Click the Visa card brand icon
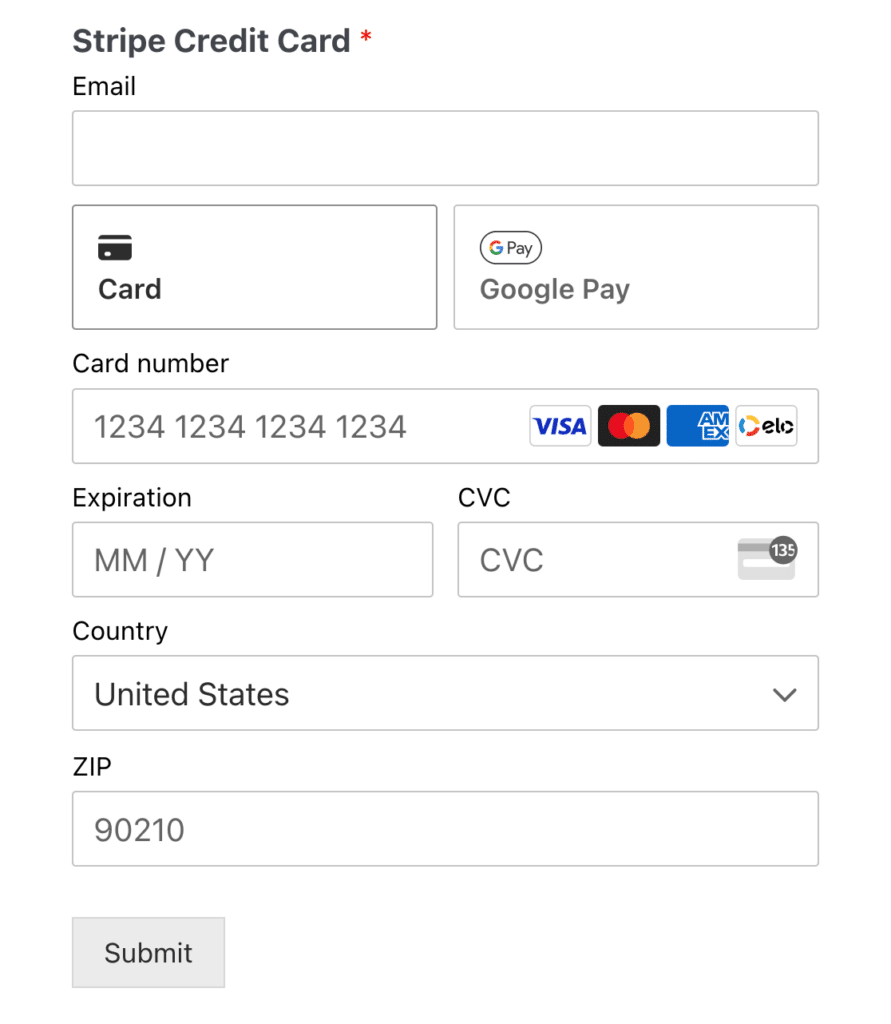Viewport: 891px width, 1024px height. click(x=560, y=426)
